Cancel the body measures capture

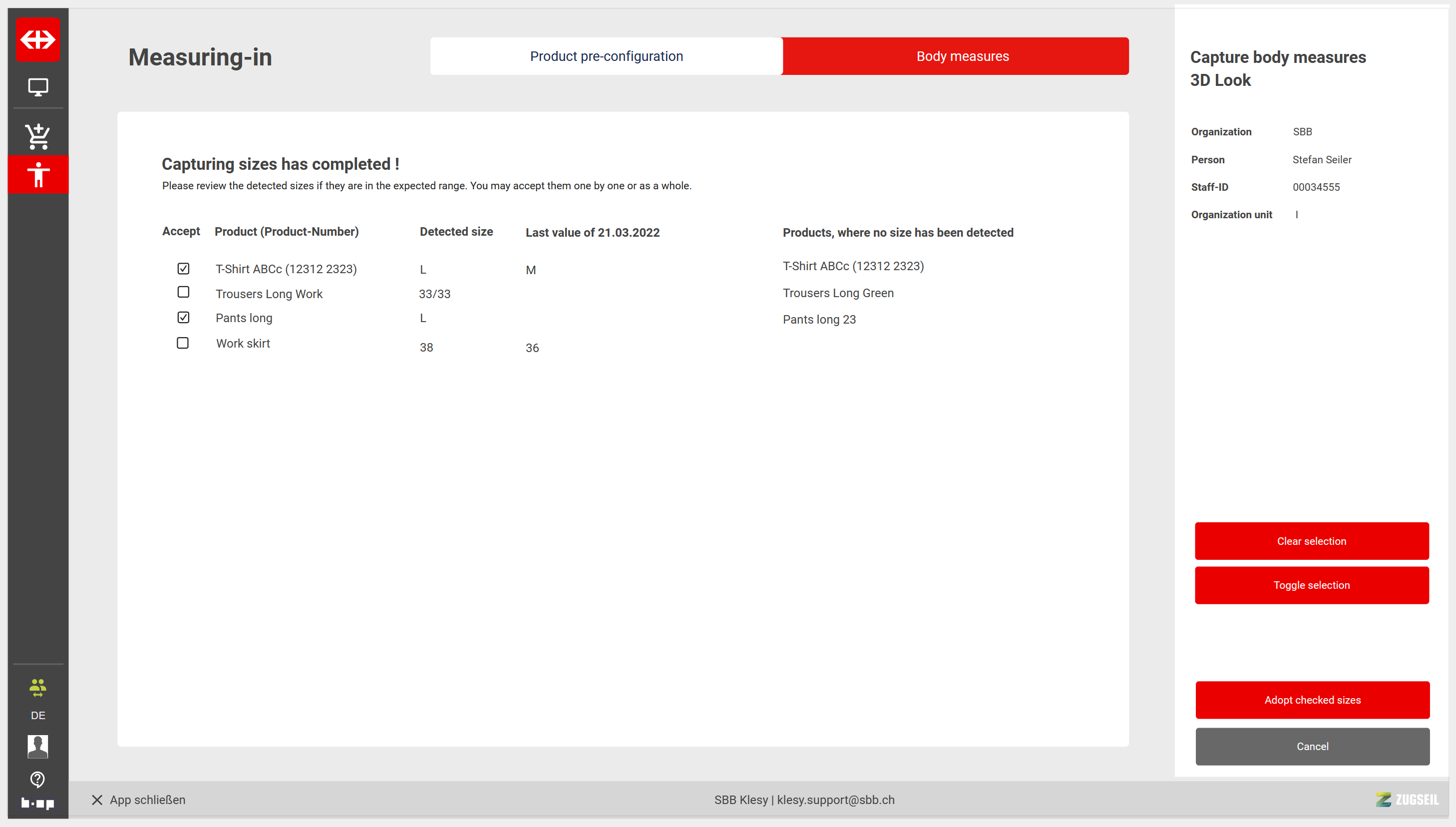pos(1312,746)
